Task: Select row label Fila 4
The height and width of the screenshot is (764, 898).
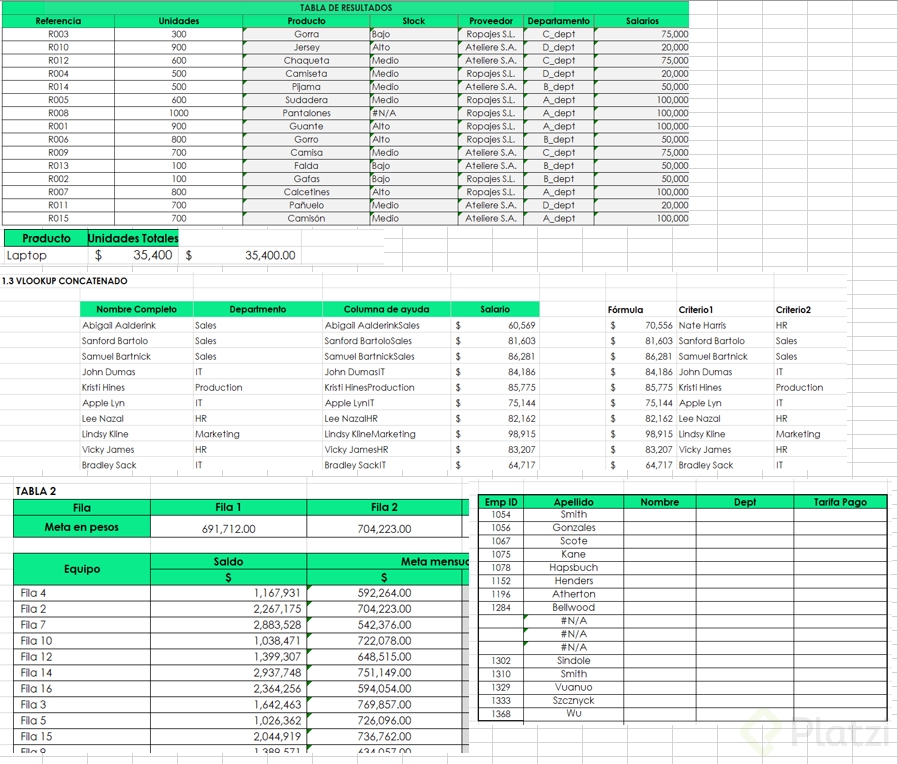Action: coord(82,593)
